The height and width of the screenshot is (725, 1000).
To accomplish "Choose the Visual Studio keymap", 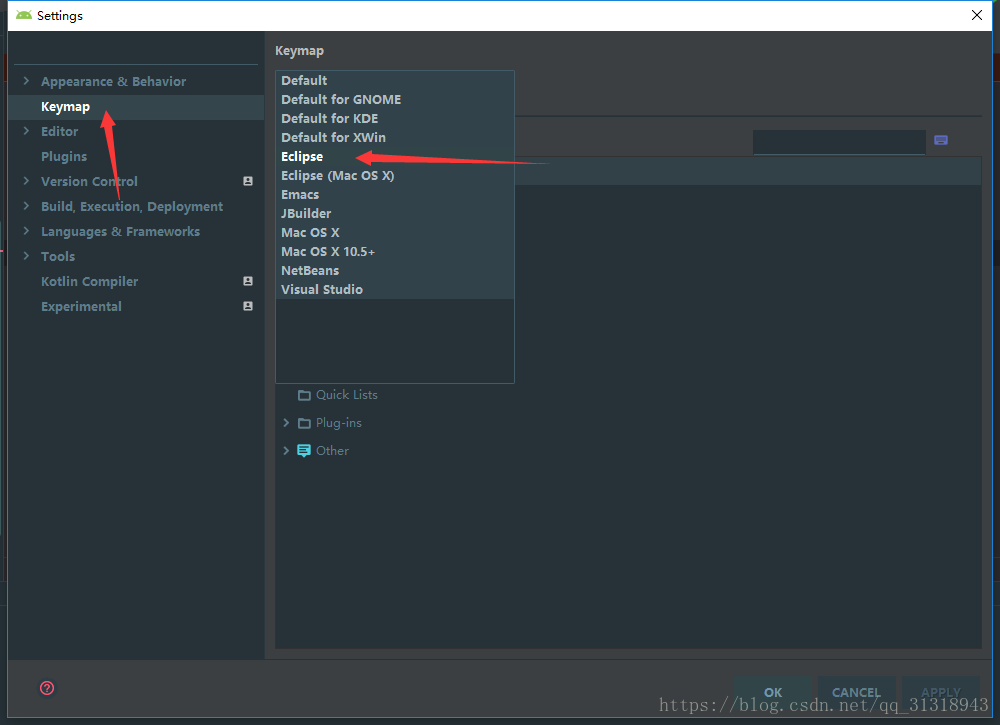I will (x=395, y=289).
